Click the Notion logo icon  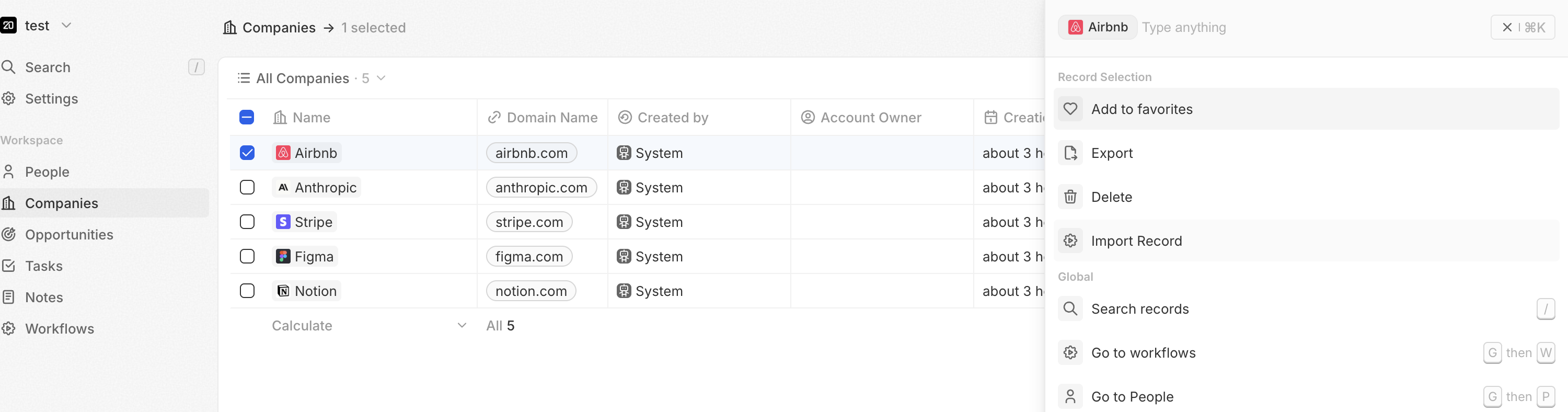coord(283,291)
